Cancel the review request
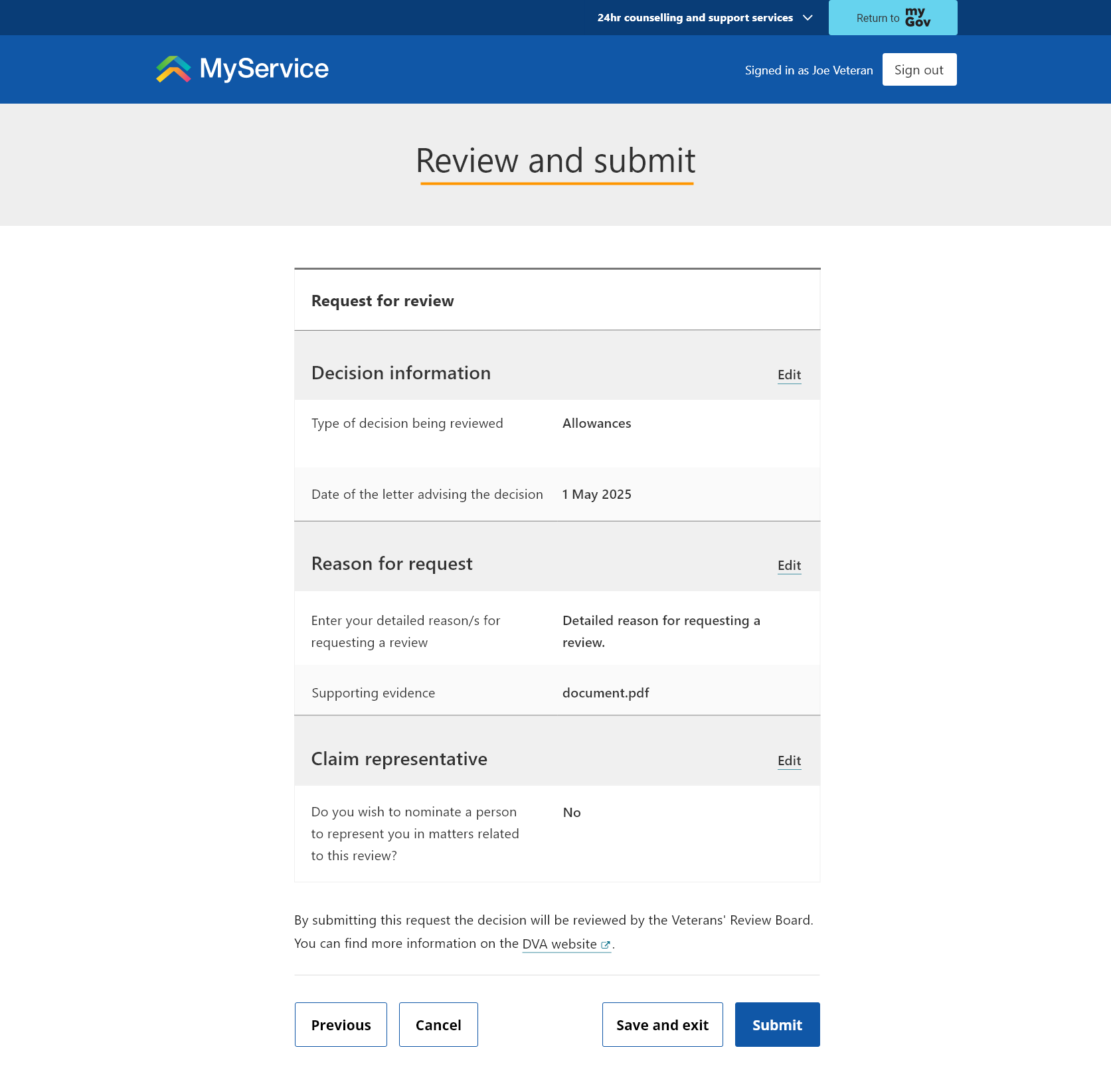 point(438,1024)
